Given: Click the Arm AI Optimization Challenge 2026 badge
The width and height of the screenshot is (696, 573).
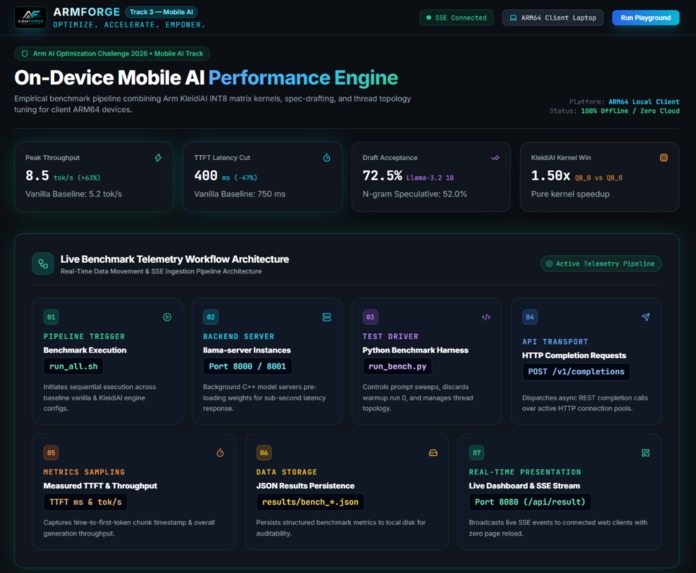Looking at the screenshot, I should point(112,54).
